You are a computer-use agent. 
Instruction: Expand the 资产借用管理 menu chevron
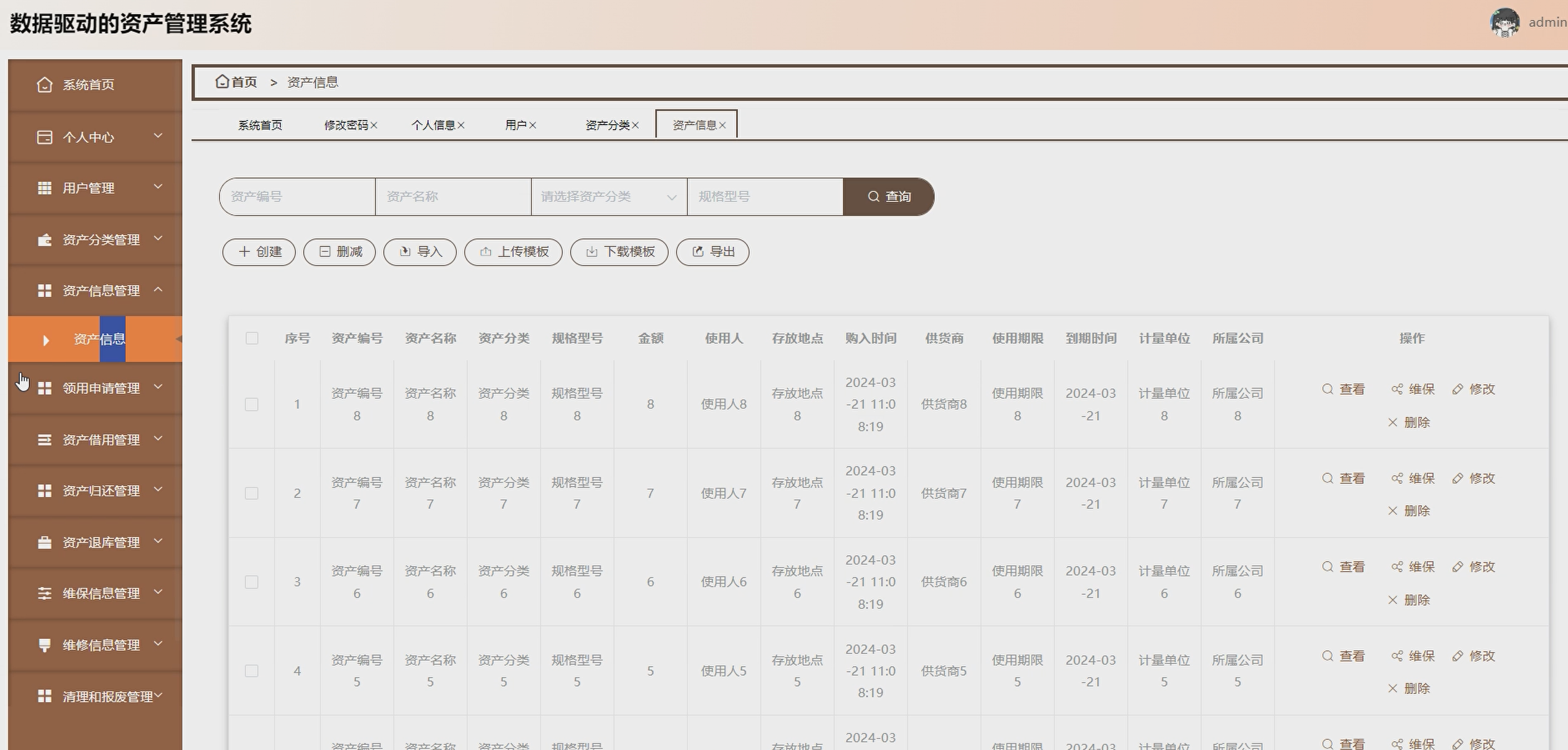158,438
